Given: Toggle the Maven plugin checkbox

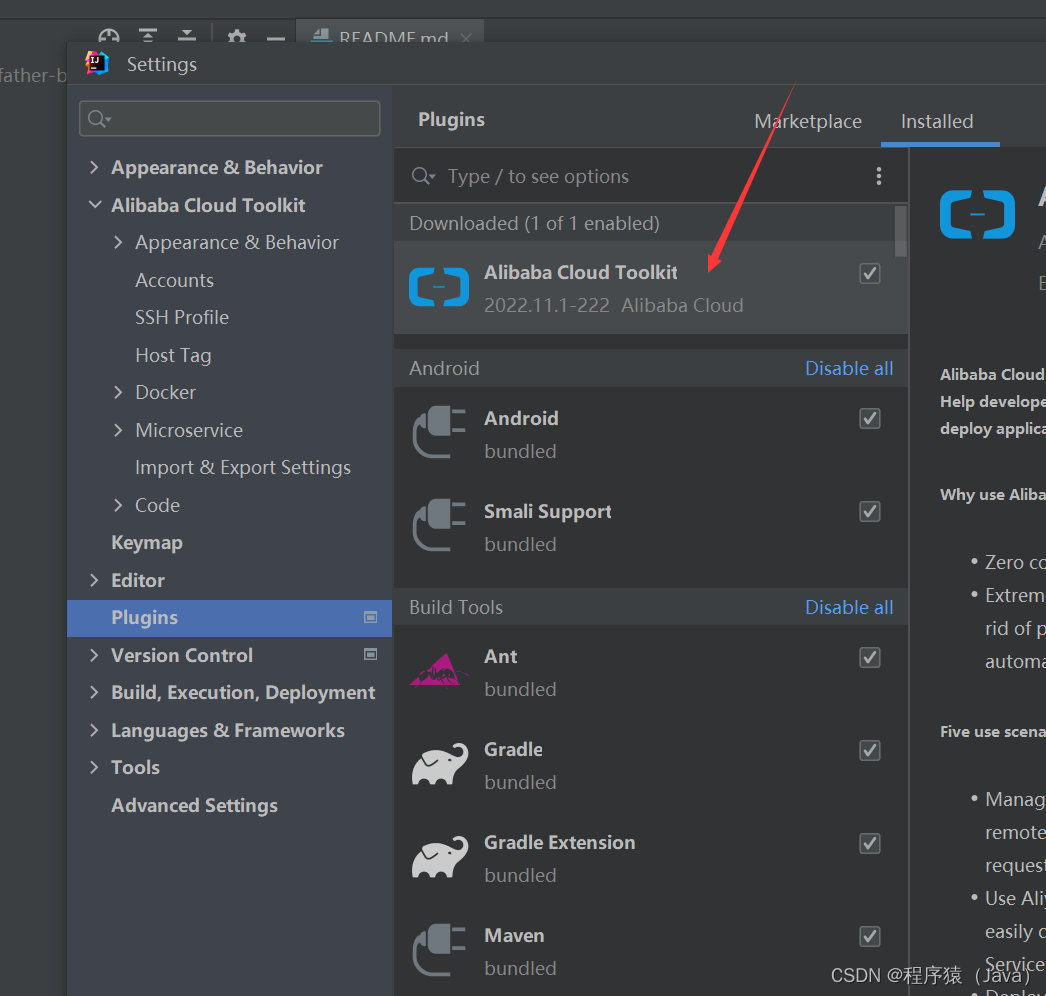Looking at the screenshot, I should coord(869,936).
